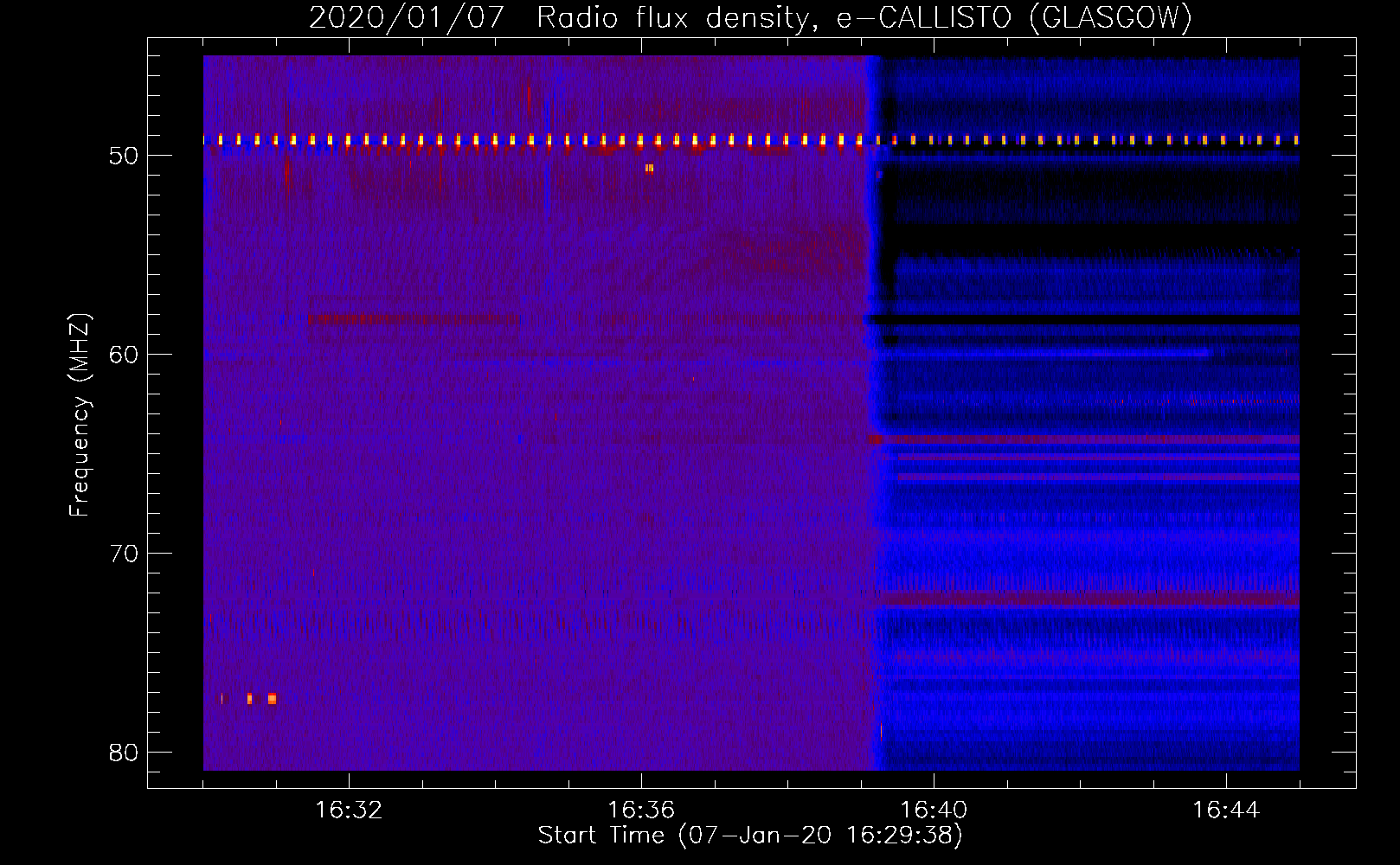Click the isolated bright spot just below 50 MHz
Screen dimensions: 1400x865
click(649, 169)
